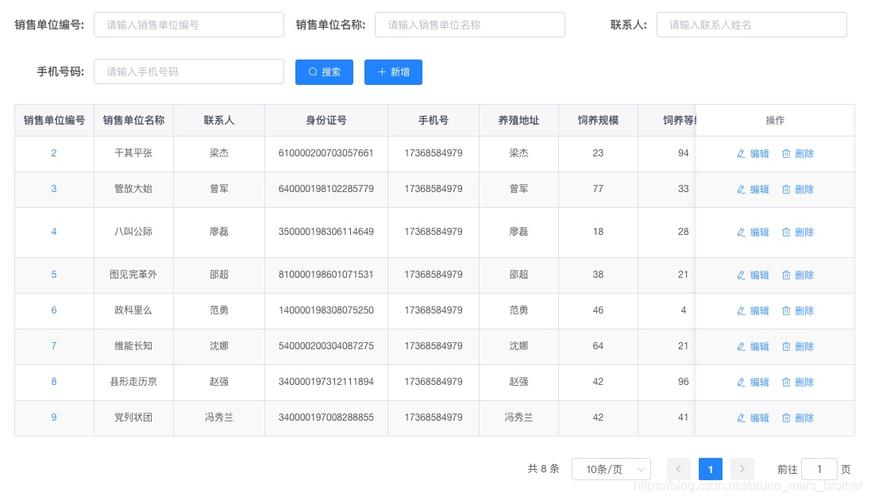Click the 身份证号 column header

[326, 121]
